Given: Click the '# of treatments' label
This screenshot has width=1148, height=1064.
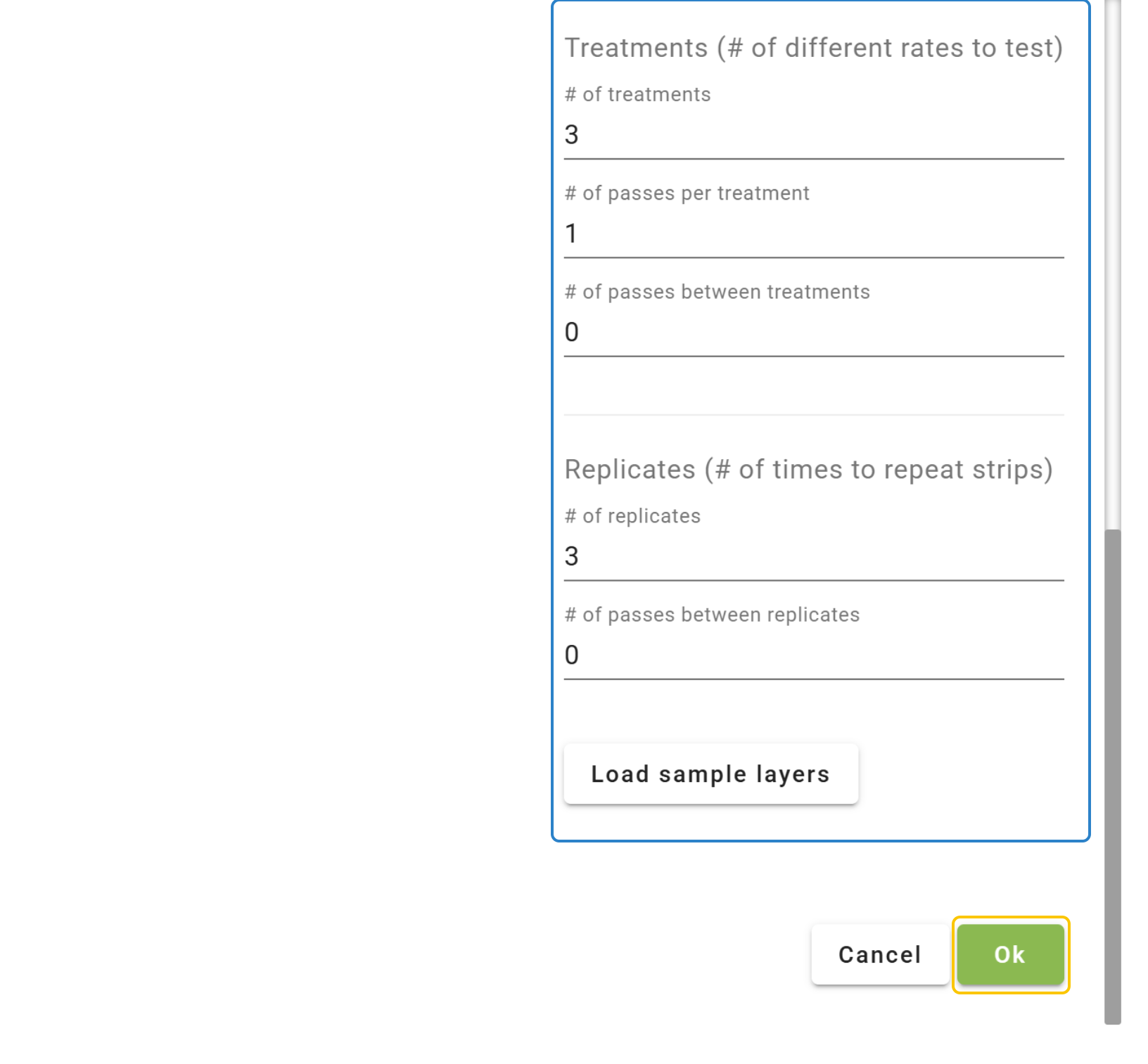Looking at the screenshot, I should [x=637, y=94].
